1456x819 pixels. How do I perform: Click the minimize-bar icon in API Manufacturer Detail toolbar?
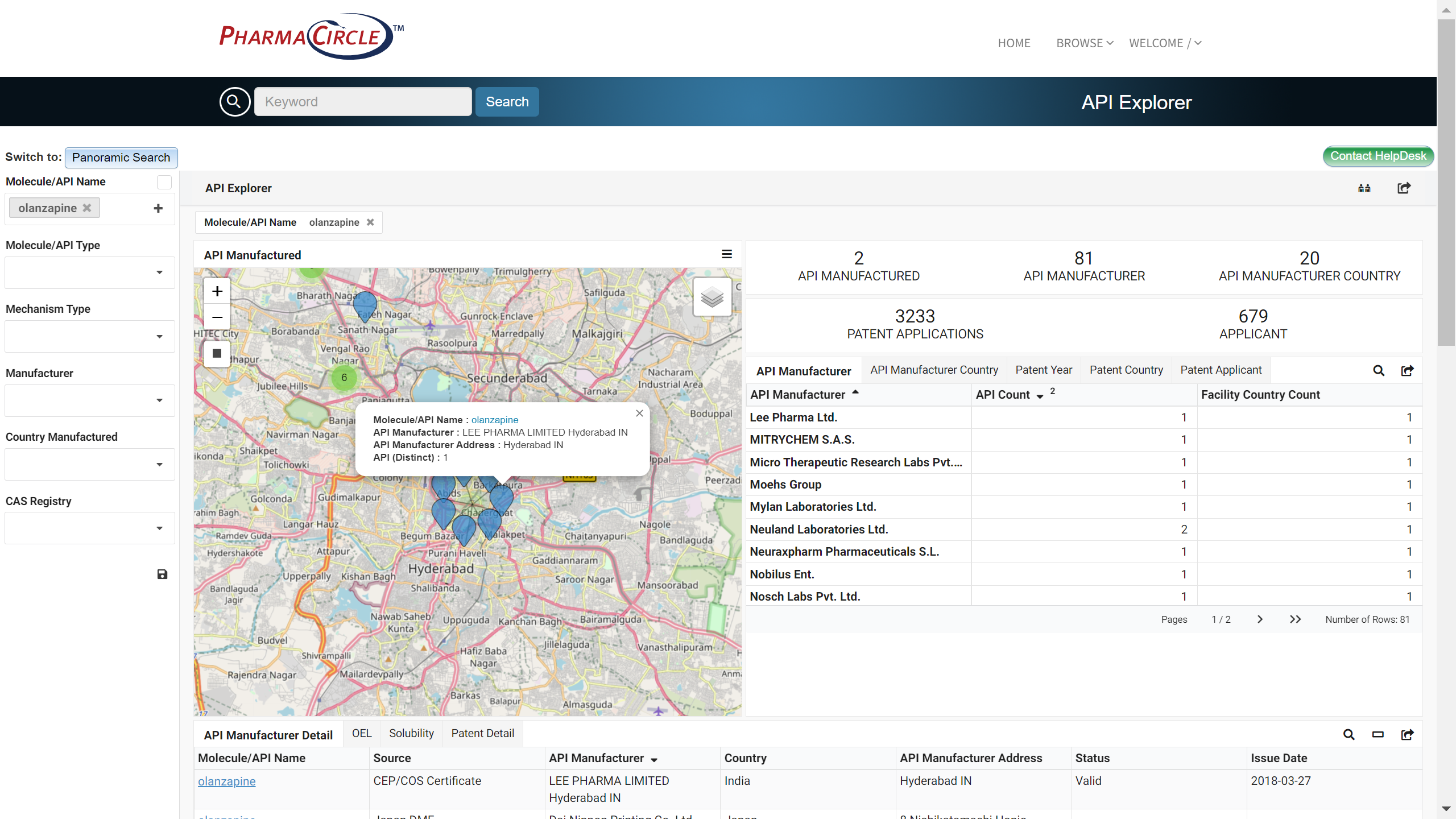click(x=1378, y=734)
